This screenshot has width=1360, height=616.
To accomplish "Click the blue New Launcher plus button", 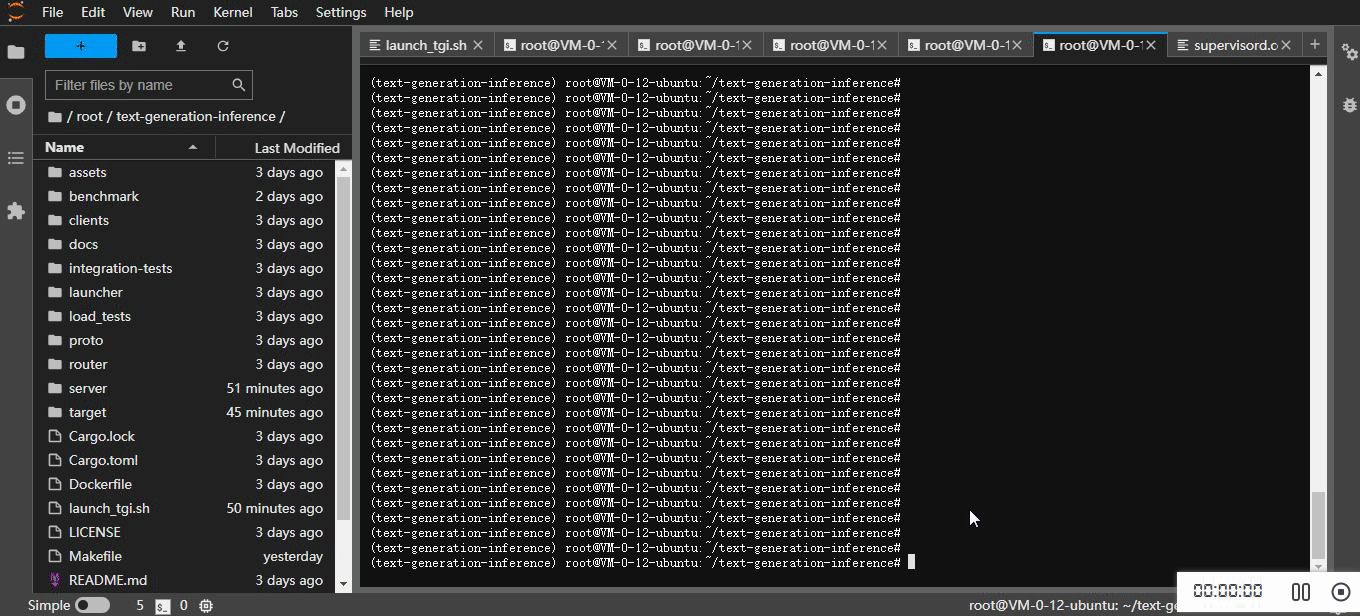I will [x=81, y=46].
